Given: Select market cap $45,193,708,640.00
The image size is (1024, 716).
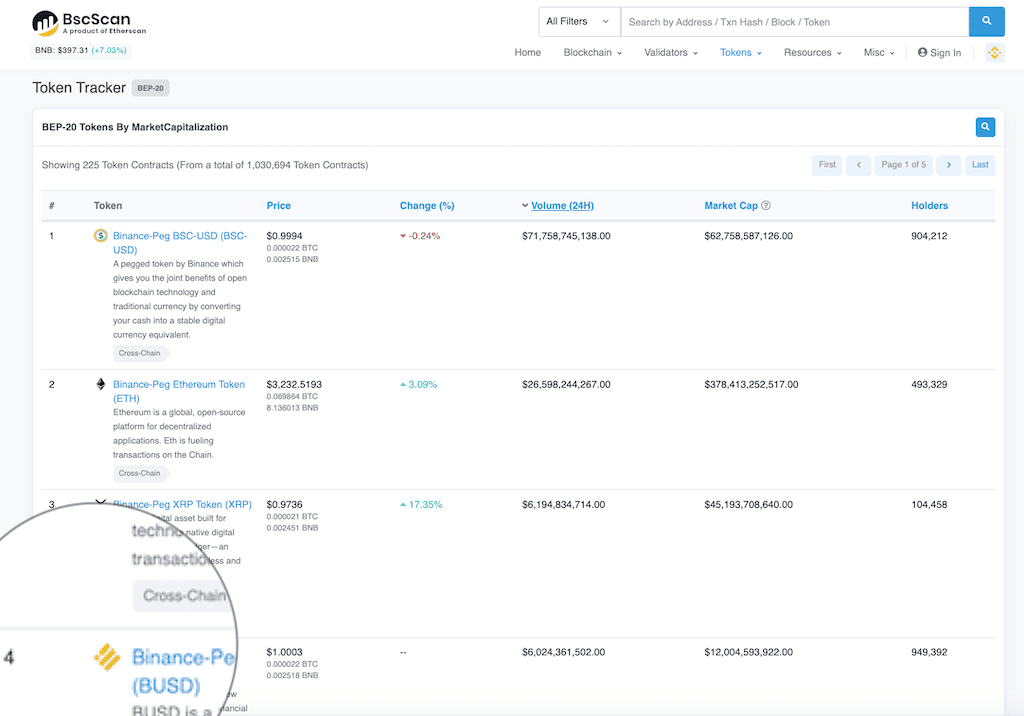Looking at the screenshot, I should (x=748, y=504).
